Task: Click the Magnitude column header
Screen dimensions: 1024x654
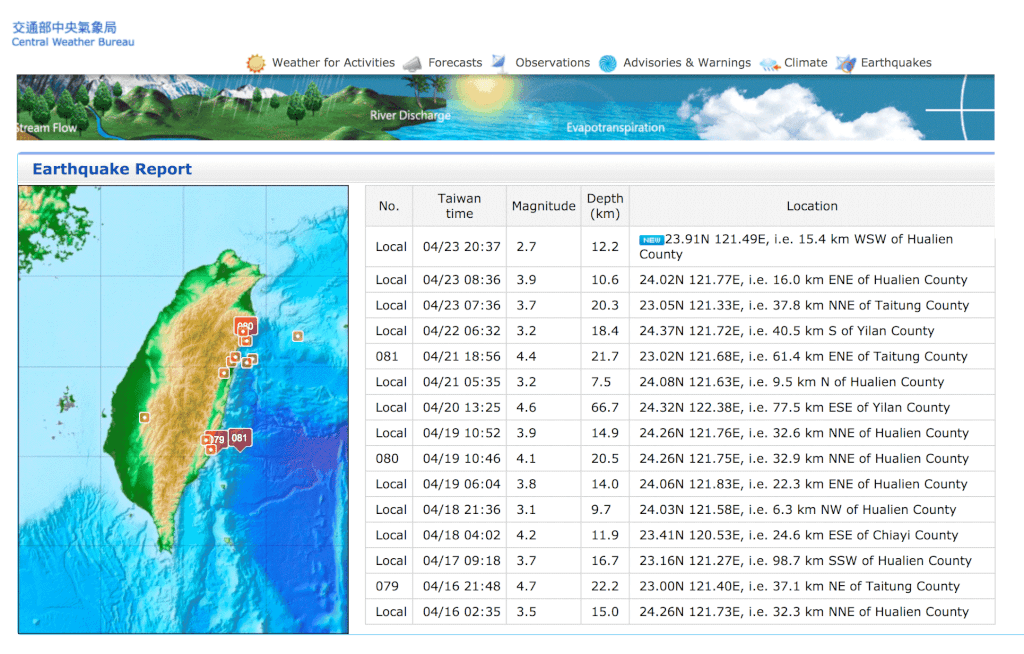Action: click(543, 206)
